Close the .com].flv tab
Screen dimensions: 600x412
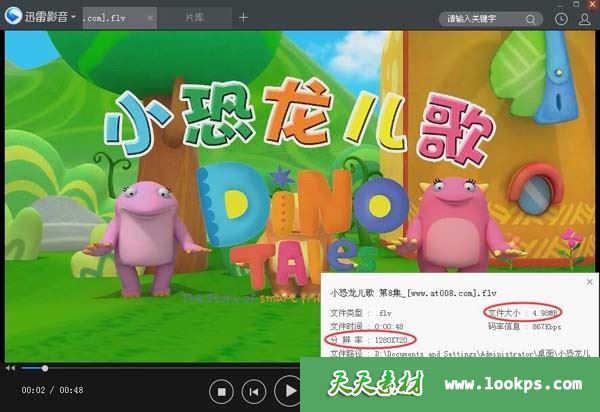tap(150, 18)
